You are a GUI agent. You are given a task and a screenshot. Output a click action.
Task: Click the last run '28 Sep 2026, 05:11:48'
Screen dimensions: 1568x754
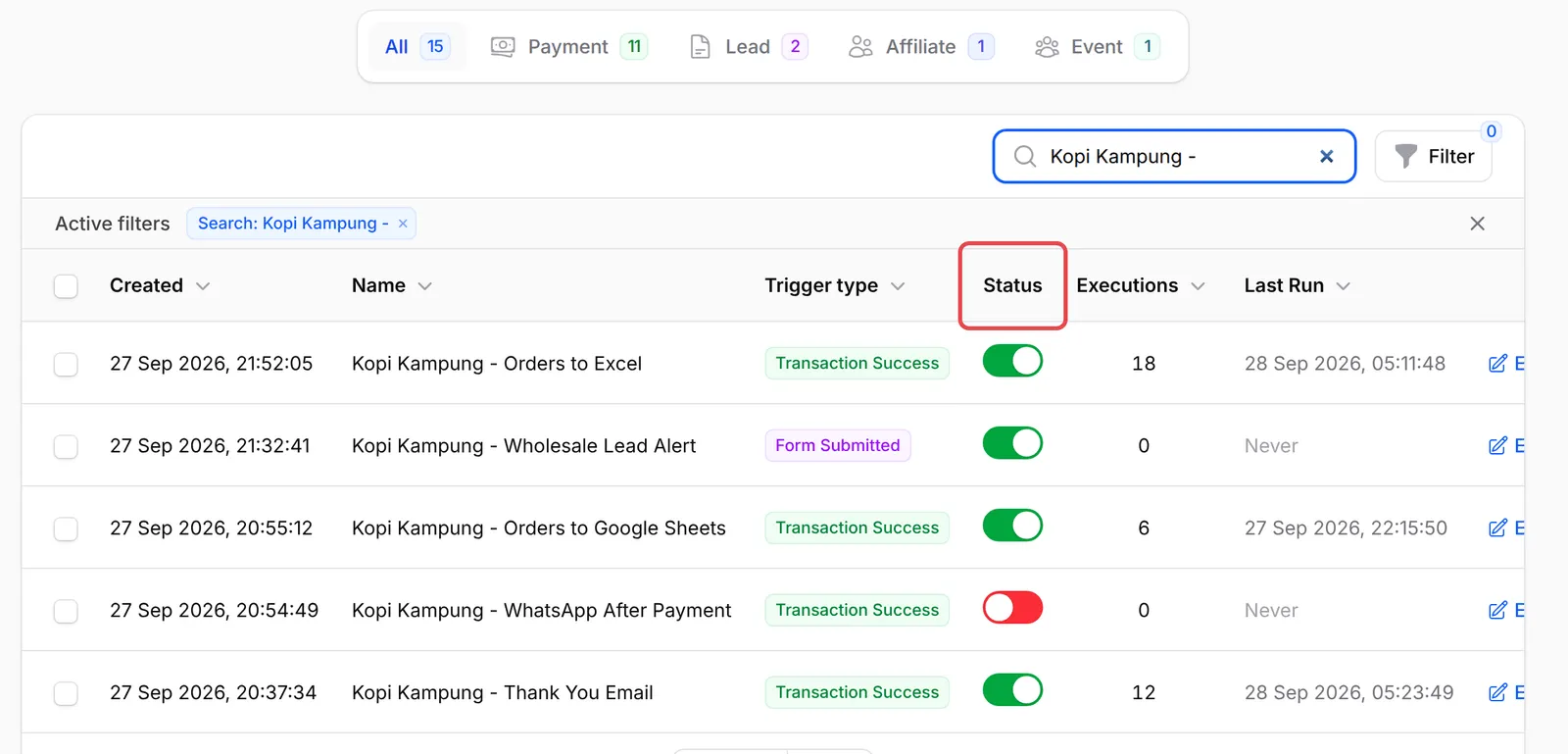1345,364
